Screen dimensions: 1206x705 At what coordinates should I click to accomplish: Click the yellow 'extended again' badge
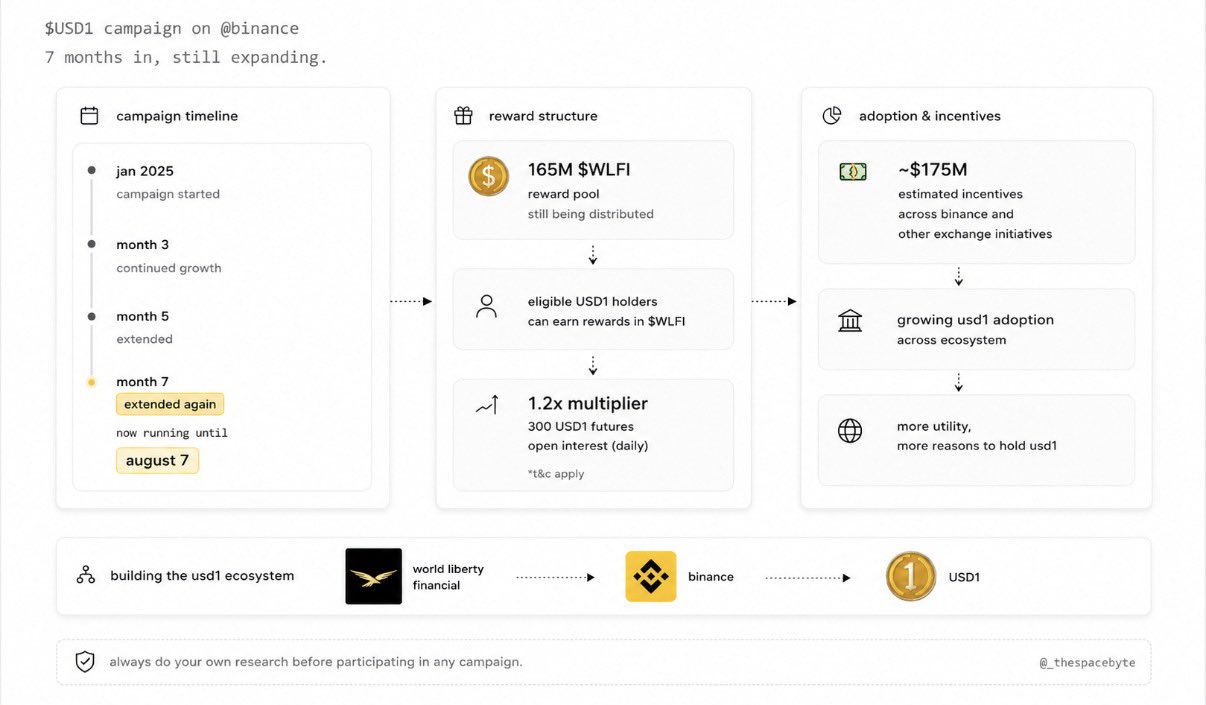pos(170,404)
